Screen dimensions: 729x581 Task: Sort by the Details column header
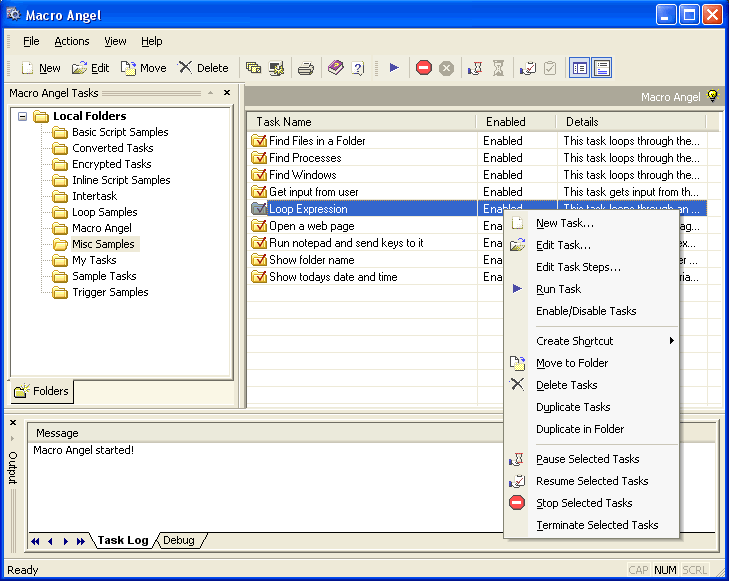point(631,122)
